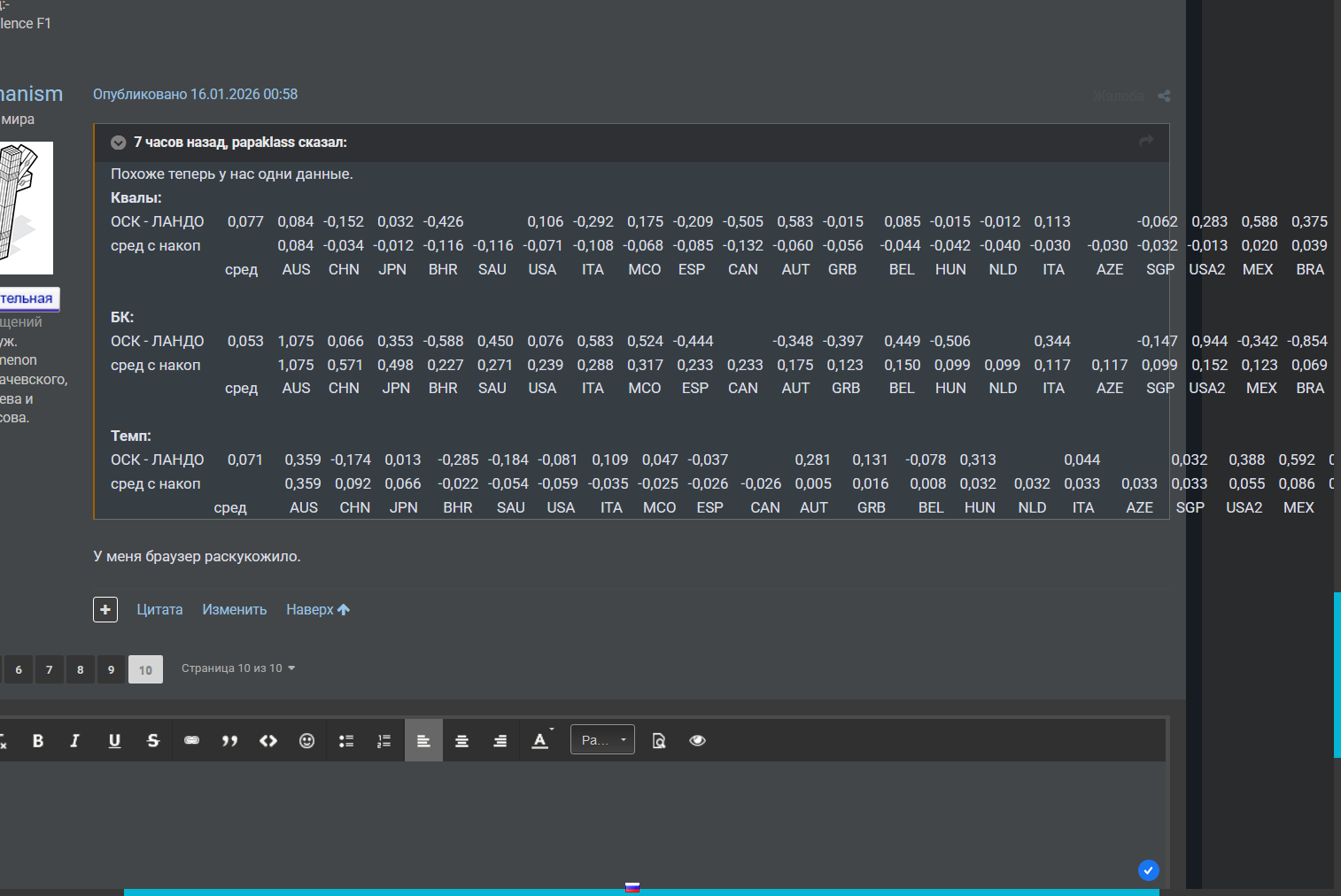The height and width of the screenshot is (896, 1341).
Task: Insert a code block
Action: [268, 741]
